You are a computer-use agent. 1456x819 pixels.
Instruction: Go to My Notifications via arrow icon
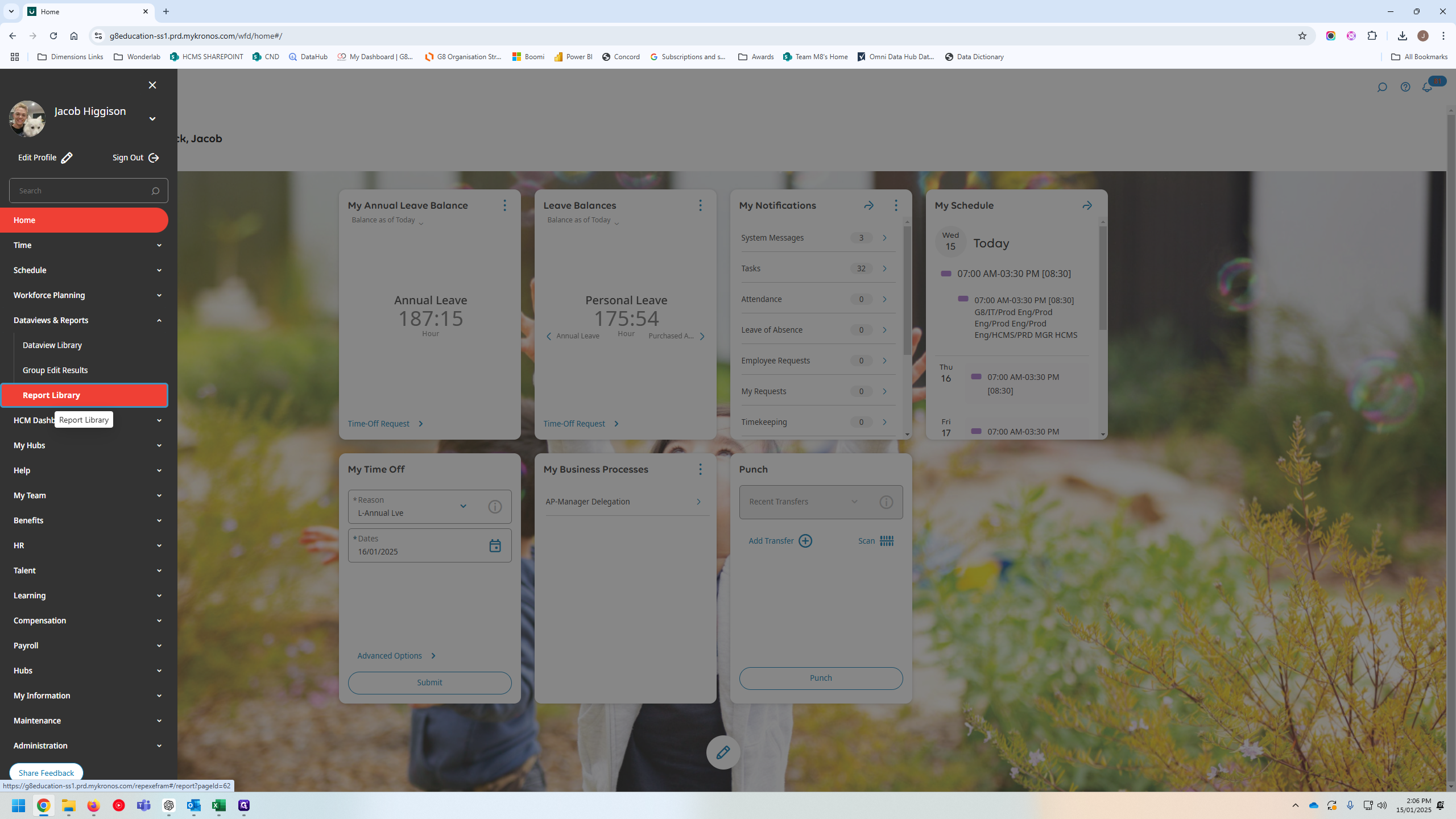coord(868,205)
